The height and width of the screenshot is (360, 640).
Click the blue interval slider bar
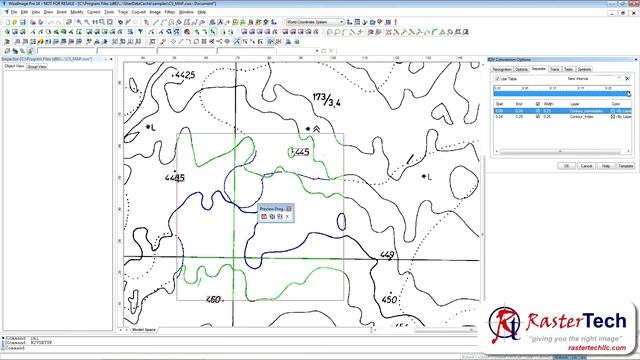561,93
